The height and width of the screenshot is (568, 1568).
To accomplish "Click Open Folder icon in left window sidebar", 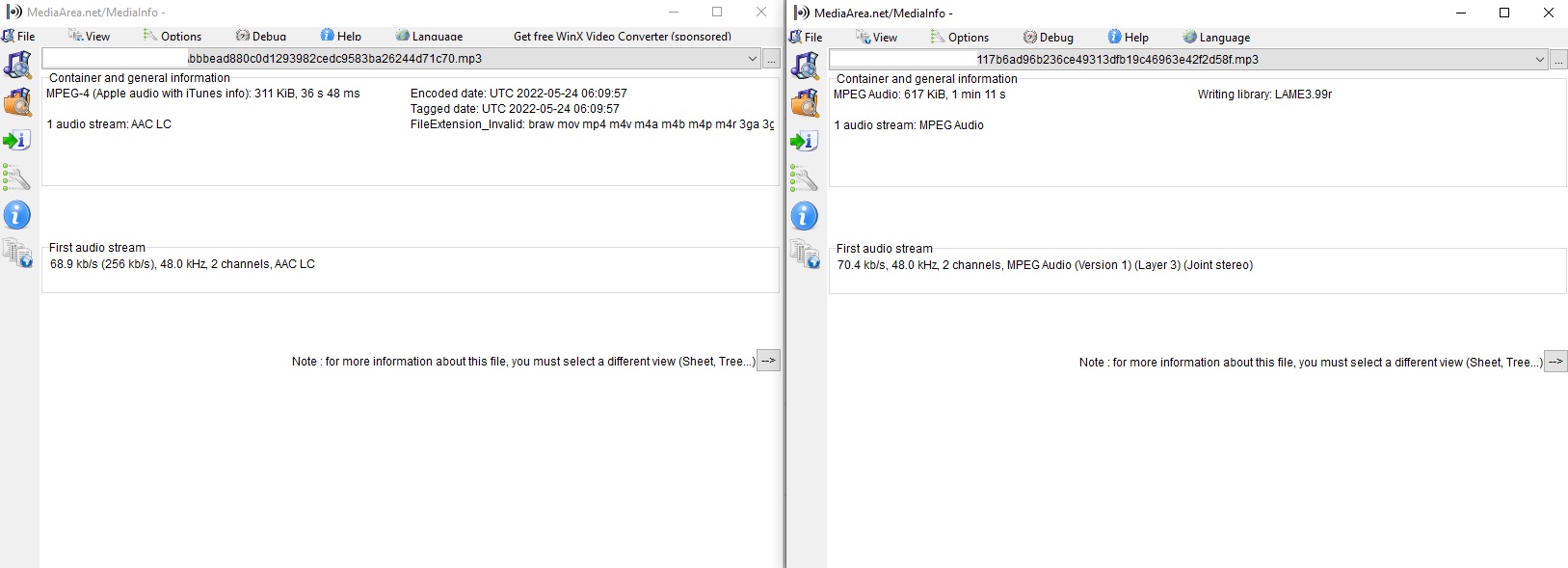I will pyautogui.click(x=17, y=102).
